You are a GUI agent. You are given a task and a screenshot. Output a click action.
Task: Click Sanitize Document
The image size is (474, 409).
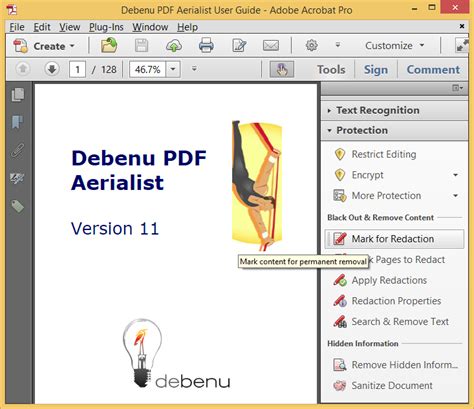pos(392,386)
